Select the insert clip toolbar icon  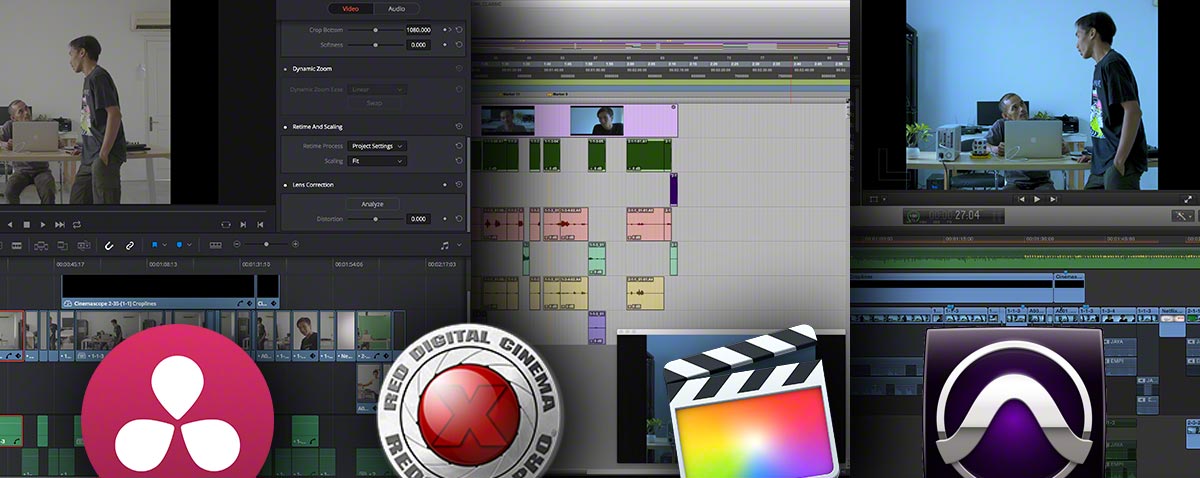pyautogui.click(x=41, y=245)
